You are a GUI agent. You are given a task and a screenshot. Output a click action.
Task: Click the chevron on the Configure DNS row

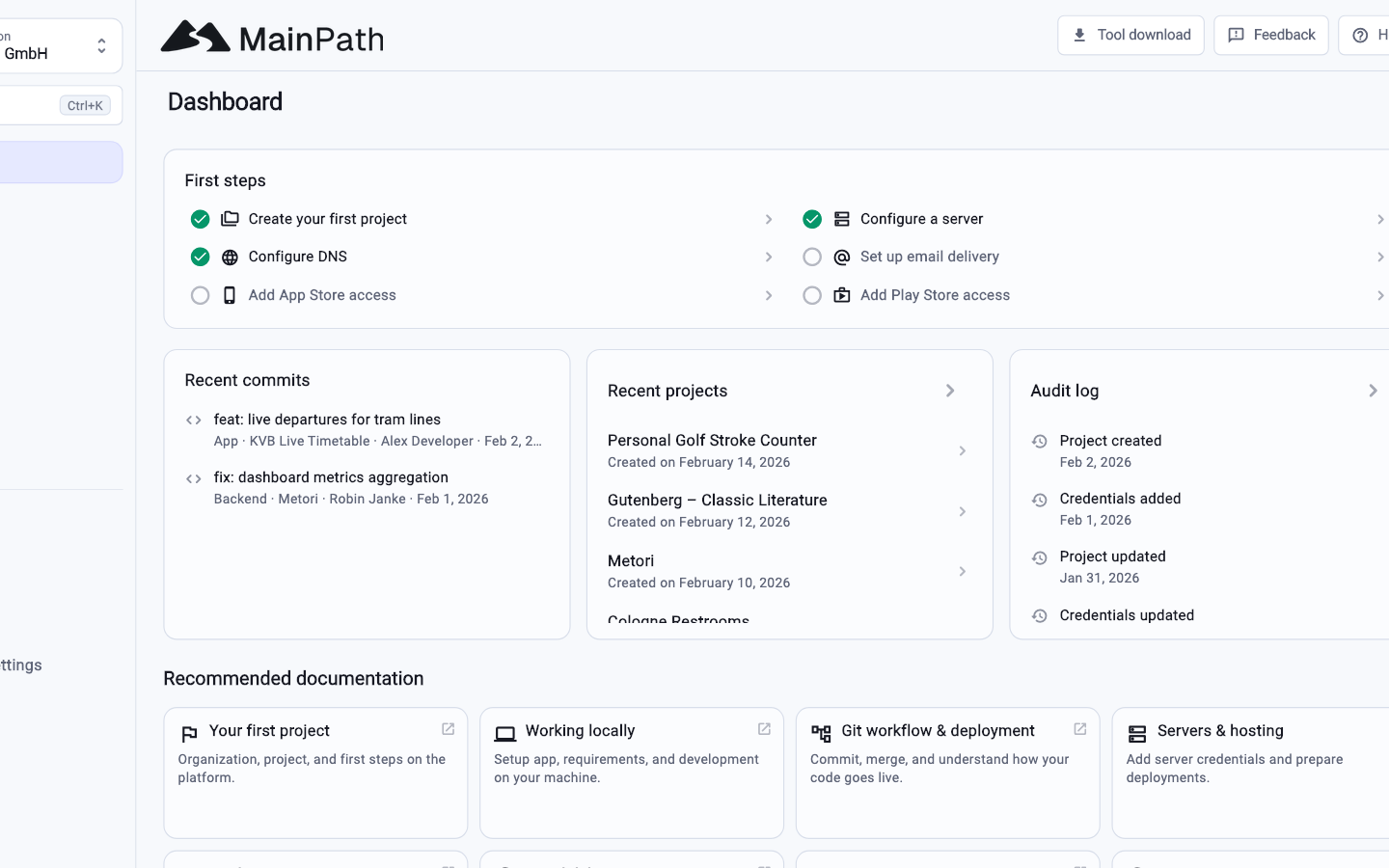tap(769, 258)
